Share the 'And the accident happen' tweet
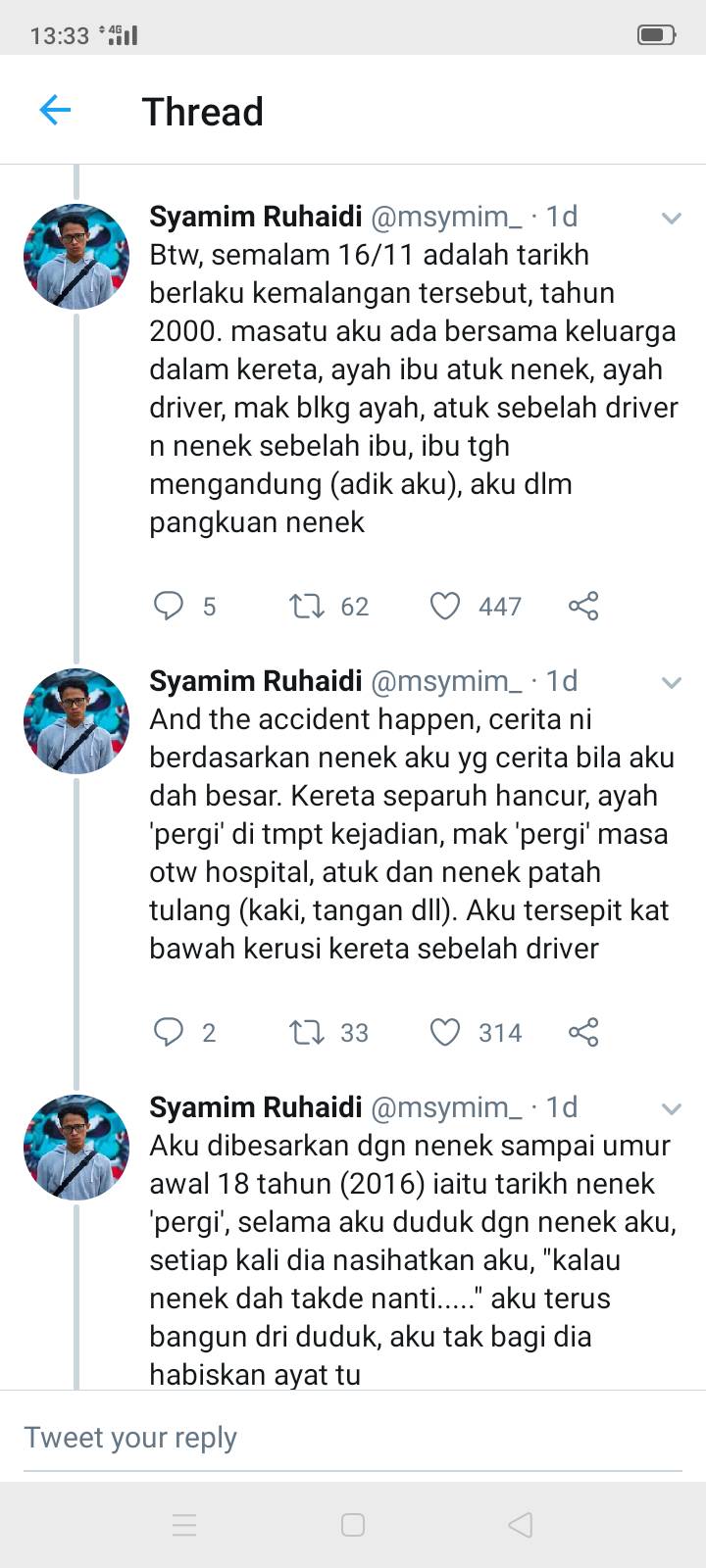Viewport: 706px width, 1568px height. pos(583,1032)
